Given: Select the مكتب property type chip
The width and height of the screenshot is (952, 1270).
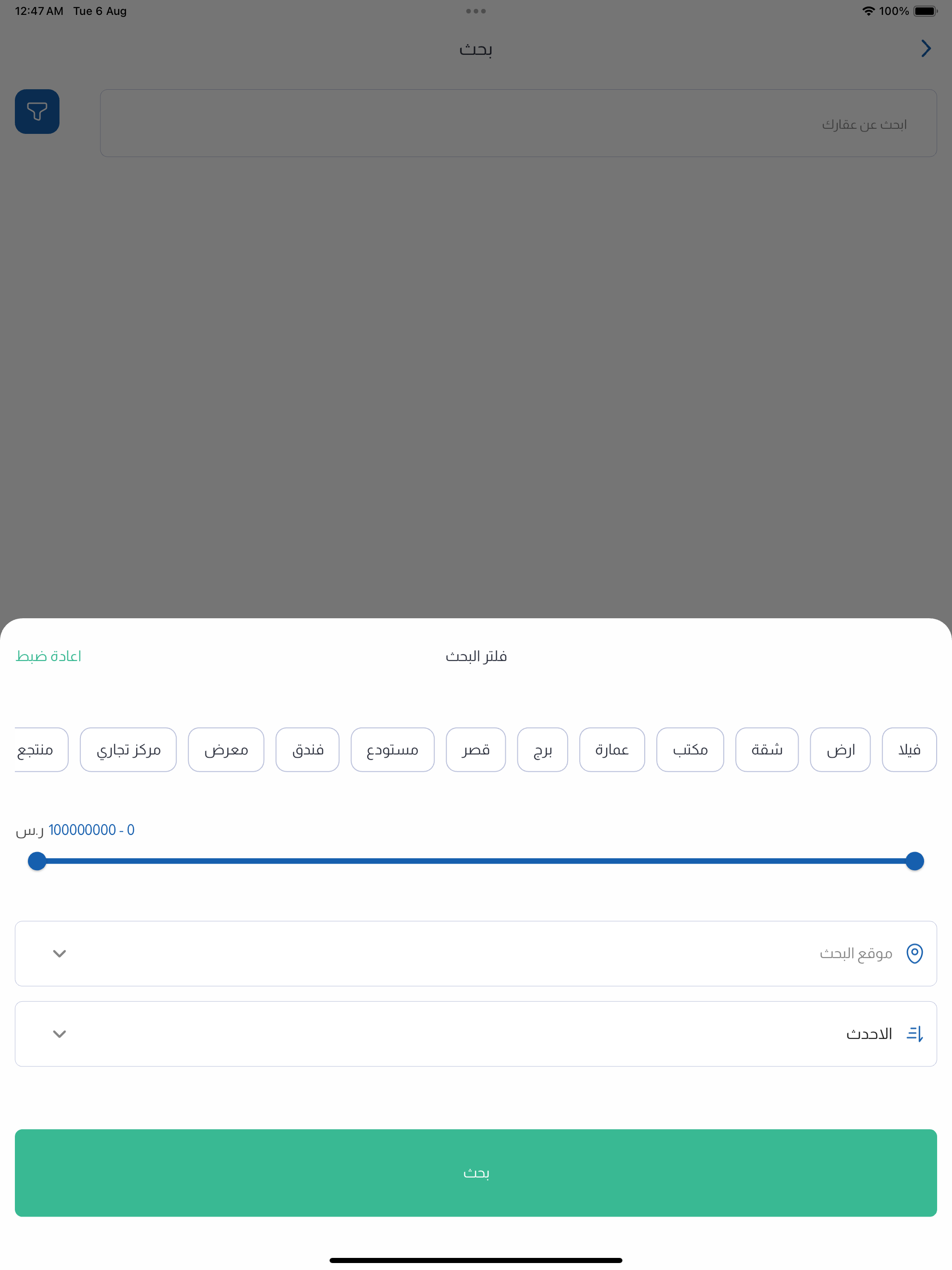Looking at the screenshot, I should click(690, 750).
